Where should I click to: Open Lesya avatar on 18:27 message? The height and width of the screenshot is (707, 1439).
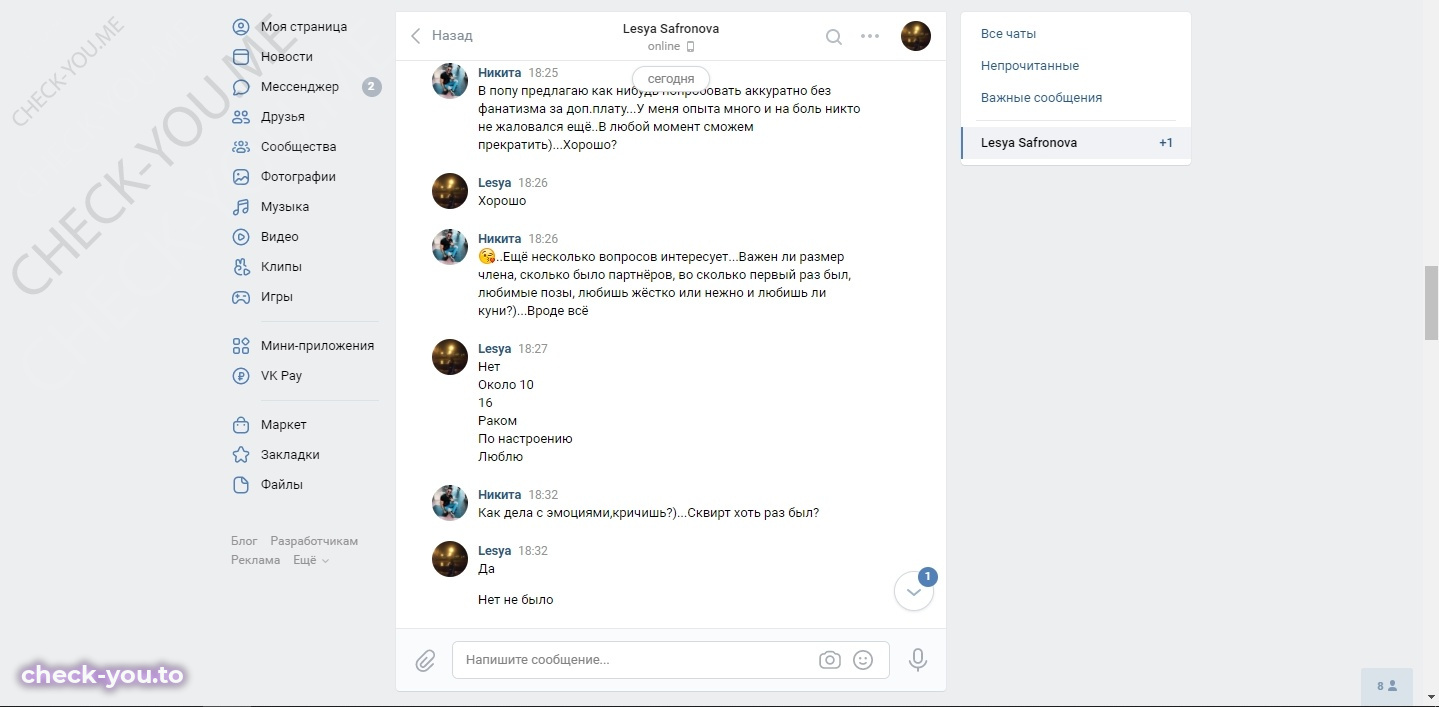pyautogui.click(x=450, y=357)
